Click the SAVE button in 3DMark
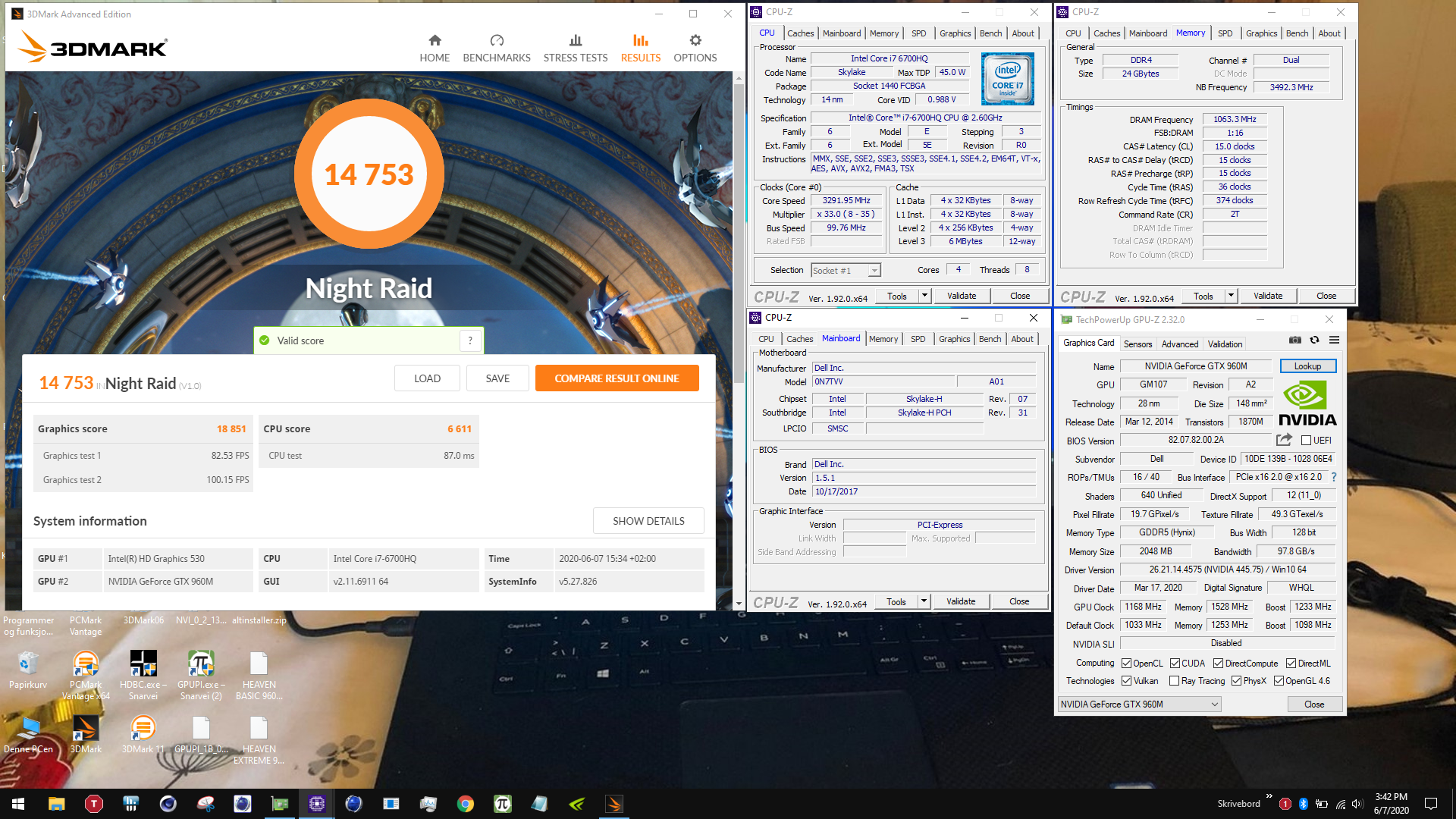The height and width of the screenshot is (819, 1456). coord(497,378)
